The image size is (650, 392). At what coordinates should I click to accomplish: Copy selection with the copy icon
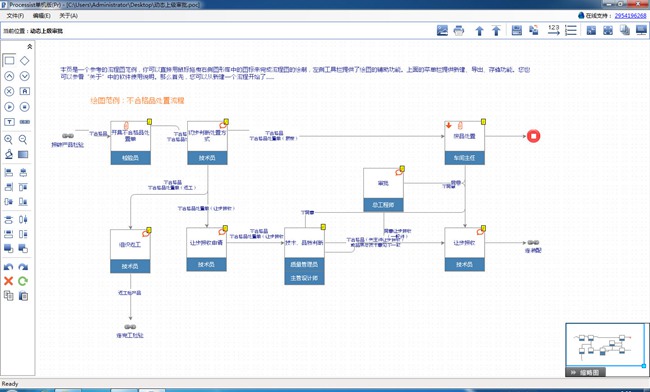click(8, 296)
